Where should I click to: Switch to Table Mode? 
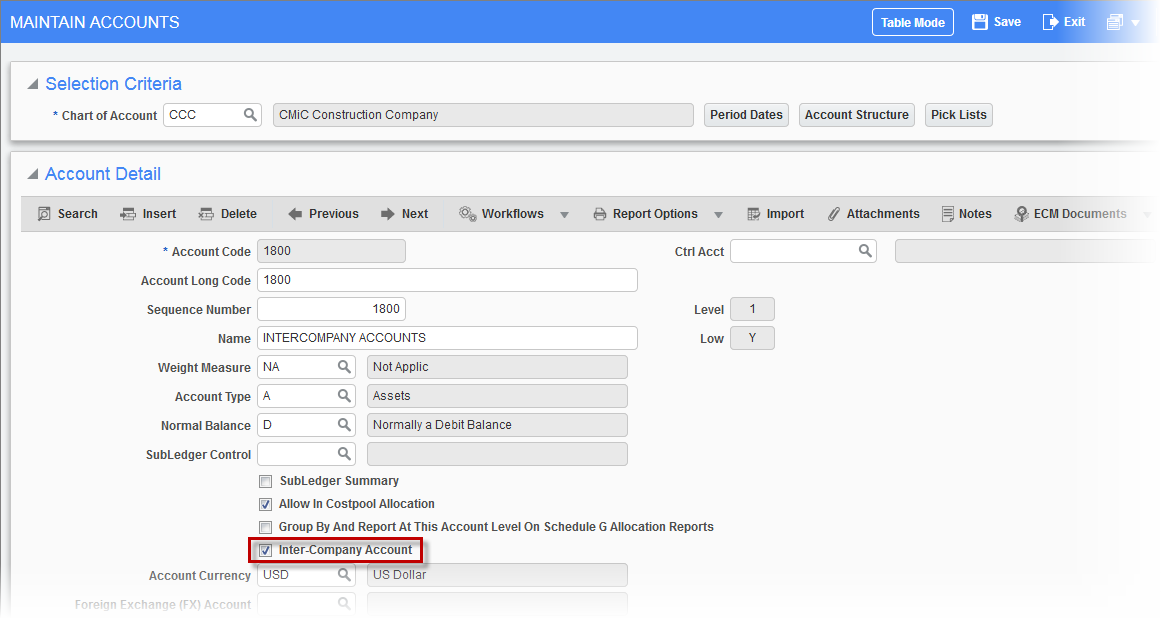pyautogui.click(x=912, y=22)
